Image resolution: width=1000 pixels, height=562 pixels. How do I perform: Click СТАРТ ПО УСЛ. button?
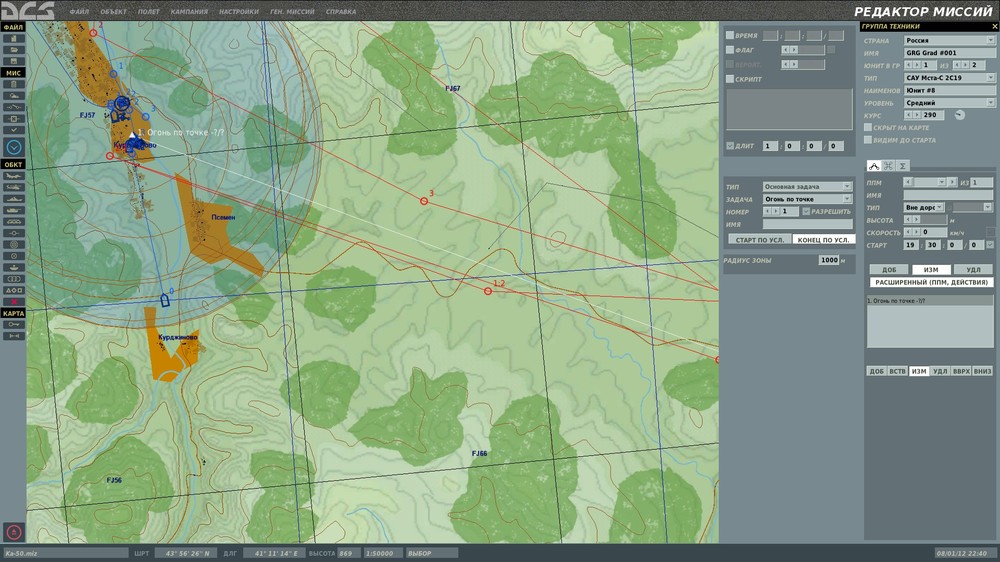(760, 239)
